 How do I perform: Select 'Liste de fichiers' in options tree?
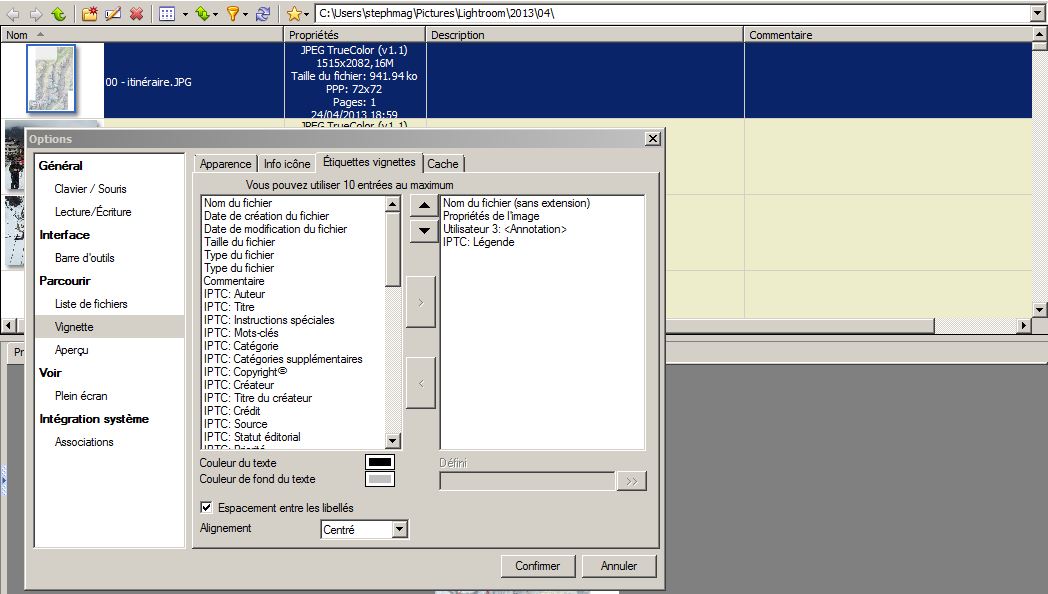[x=91, y=304]
